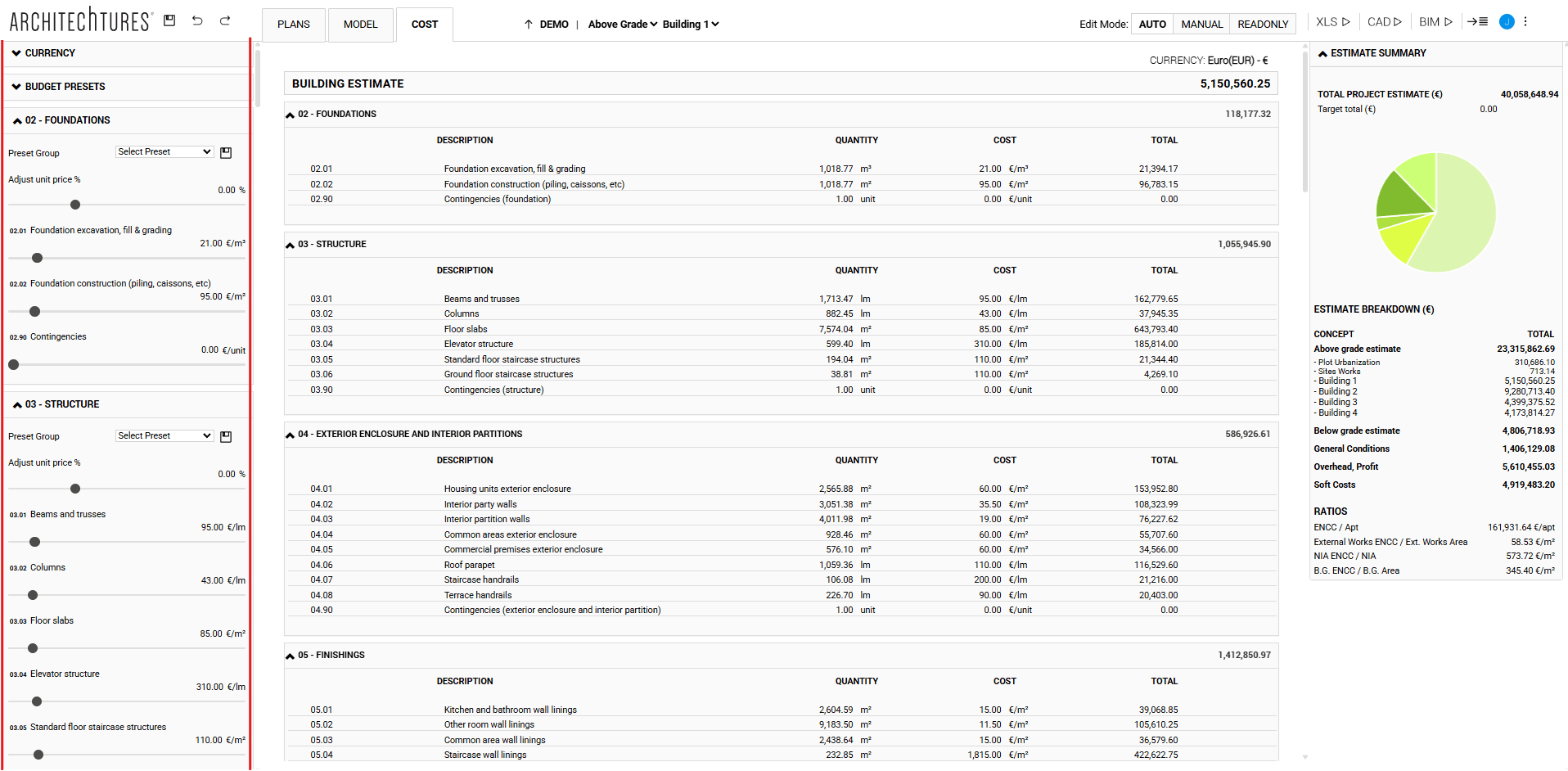
Task: Open the CAD export option
Action: 1383,21
